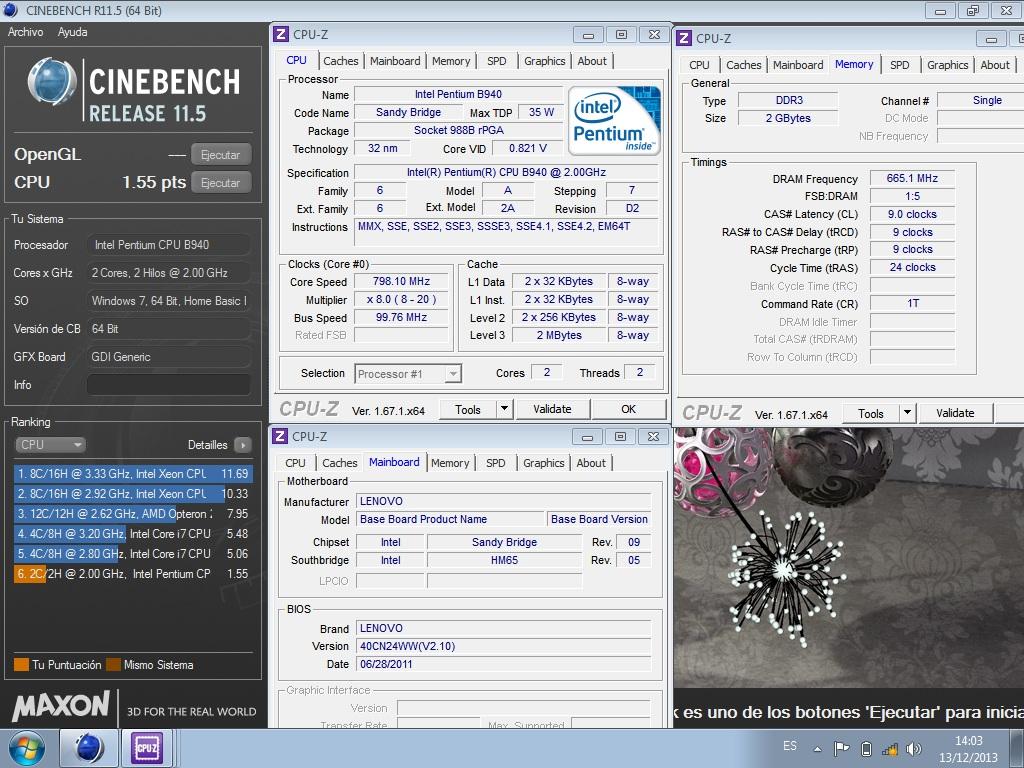Click Tools button in CPU-Z Memory window
The image size is (1024, 768).
click(871, 413)
